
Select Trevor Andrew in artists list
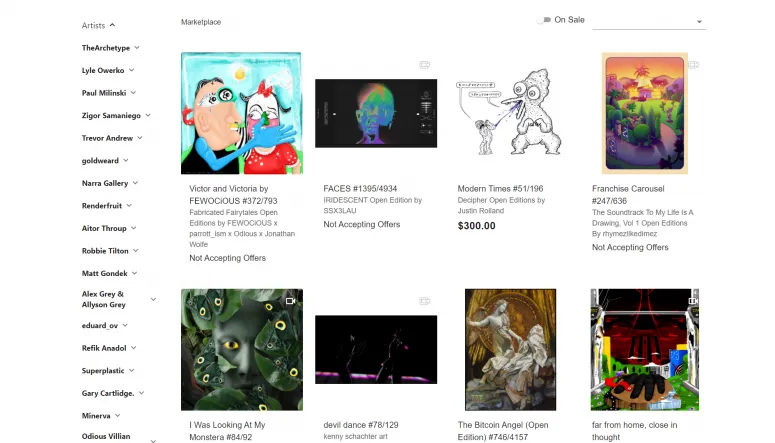(107, 138)
